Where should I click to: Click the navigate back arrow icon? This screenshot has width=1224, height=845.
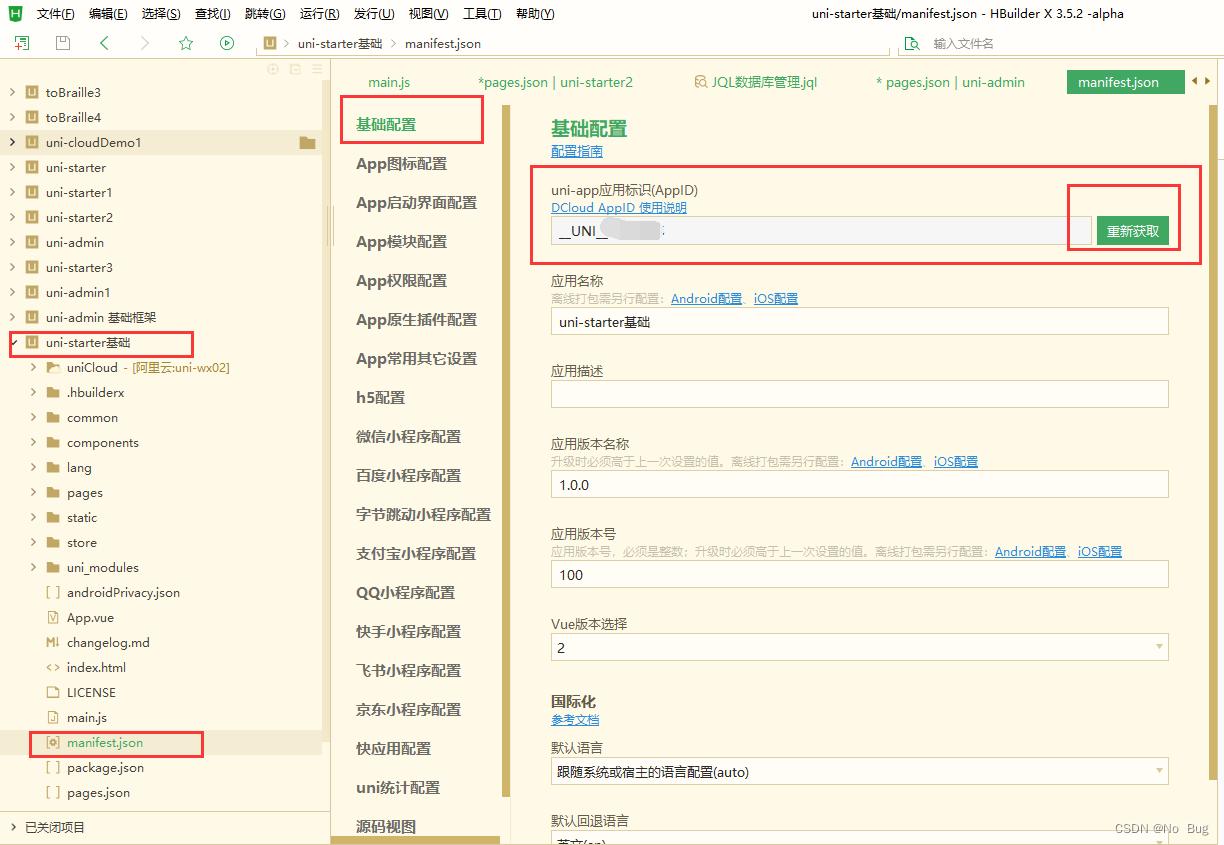click(104, 43)
